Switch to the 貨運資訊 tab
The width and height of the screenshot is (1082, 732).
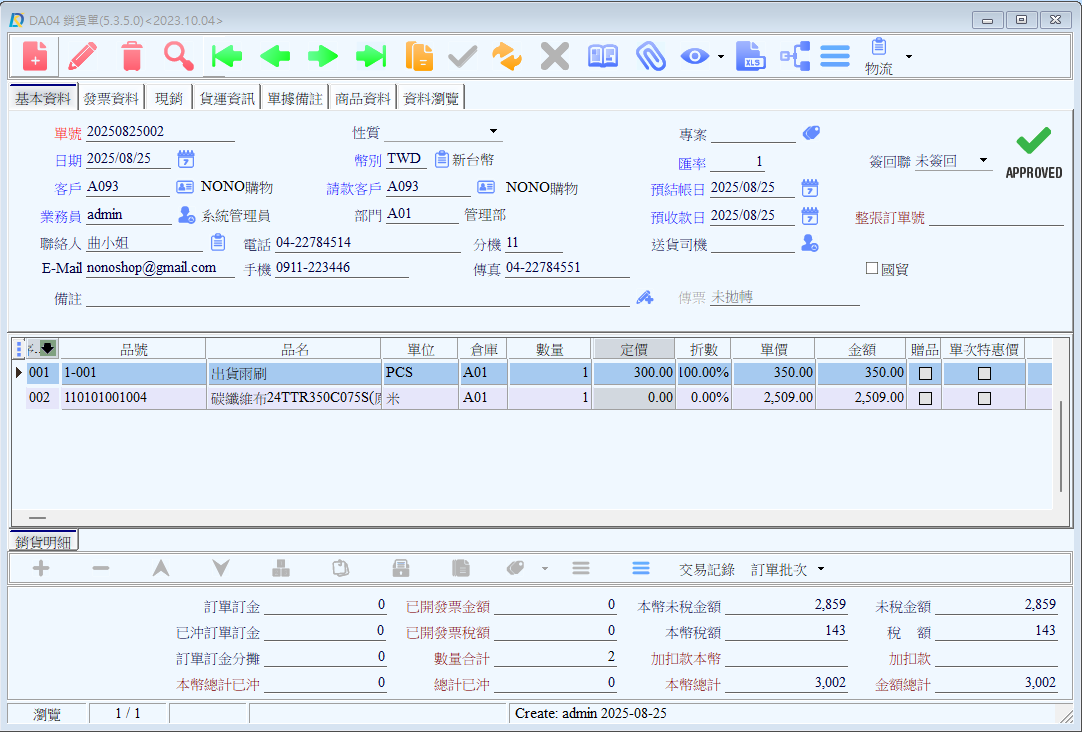[x=226, y=99]
